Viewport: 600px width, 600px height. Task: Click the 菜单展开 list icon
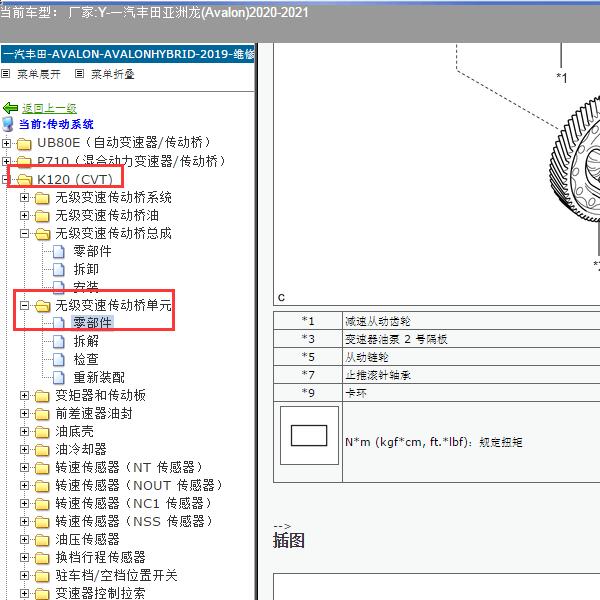[x=5, y=73]
